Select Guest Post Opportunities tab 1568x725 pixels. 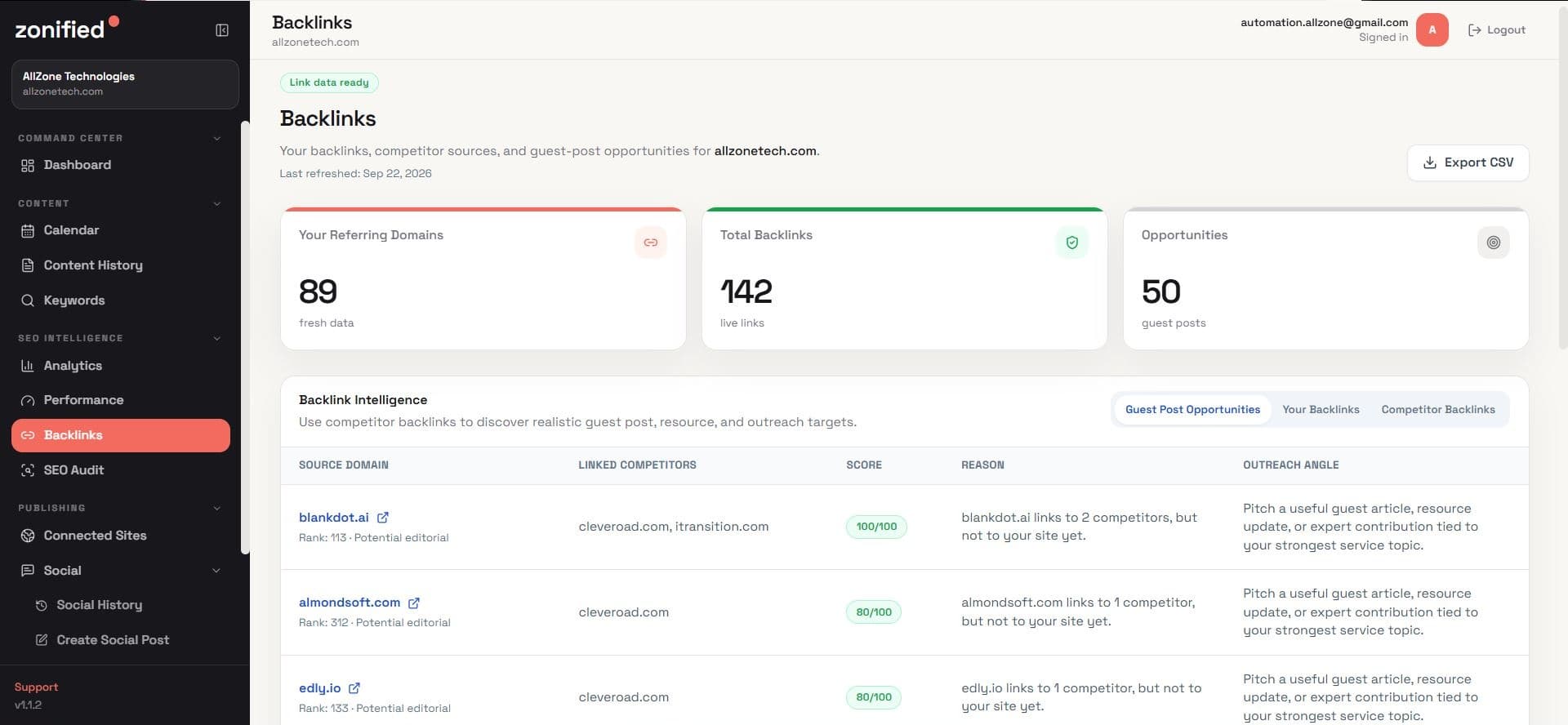(x=1192, y=410)
